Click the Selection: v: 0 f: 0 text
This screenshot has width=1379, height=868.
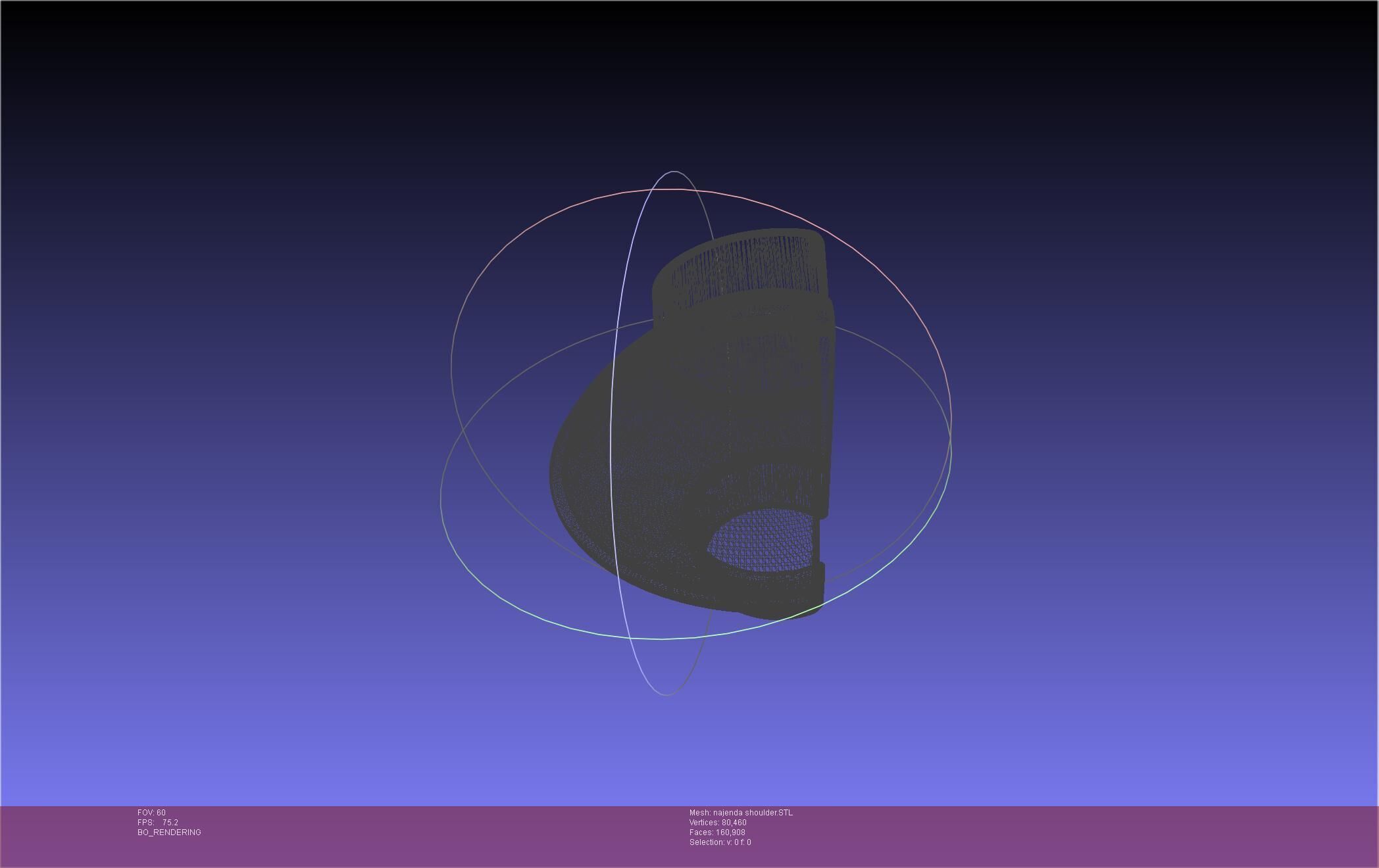(720, 842)
